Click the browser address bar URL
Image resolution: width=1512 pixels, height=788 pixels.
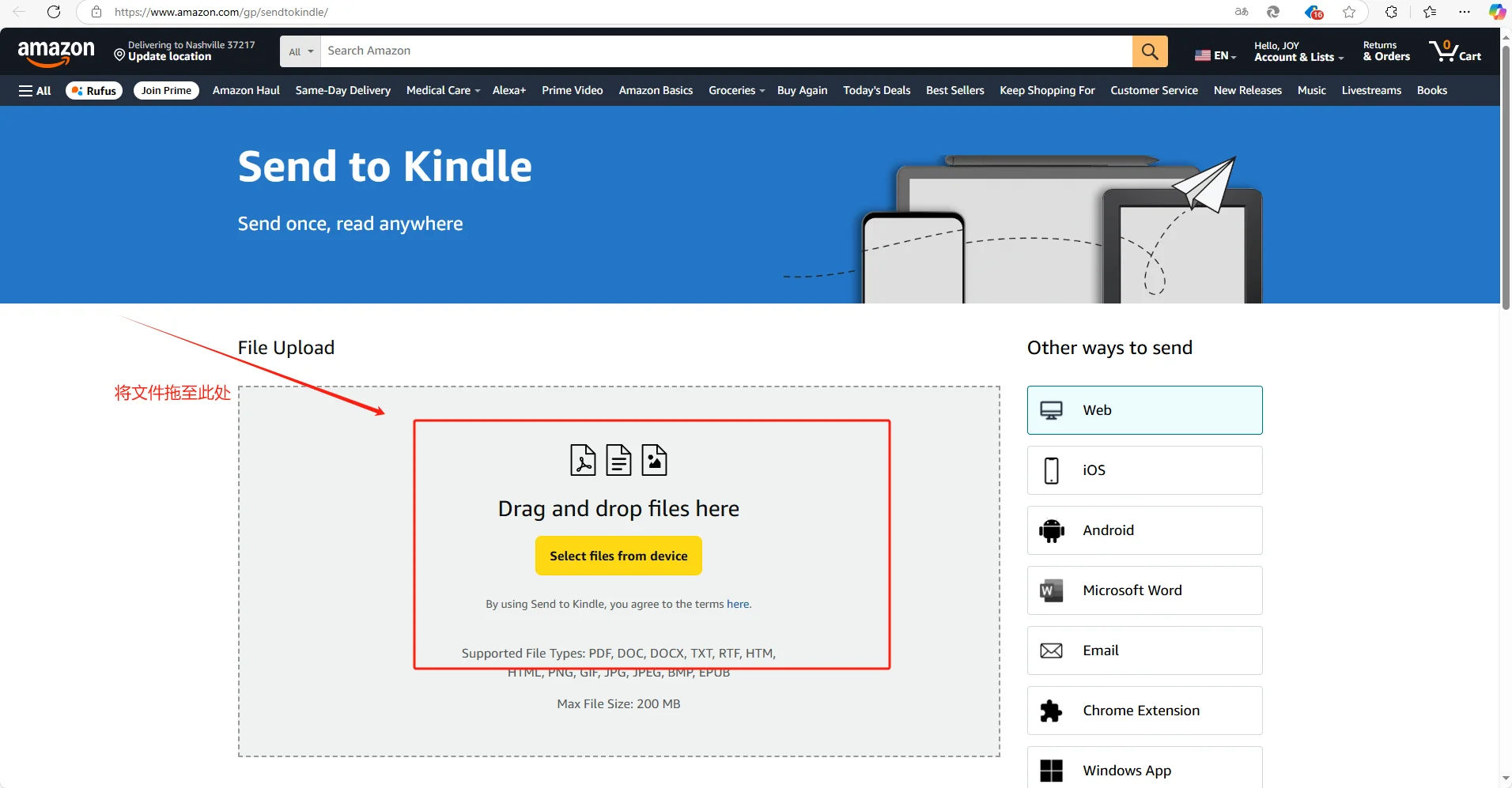tap(221, 12)
